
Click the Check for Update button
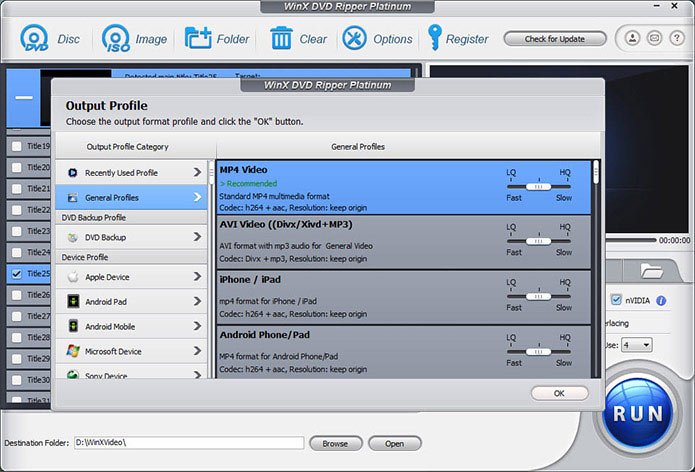tap(554, 39)
